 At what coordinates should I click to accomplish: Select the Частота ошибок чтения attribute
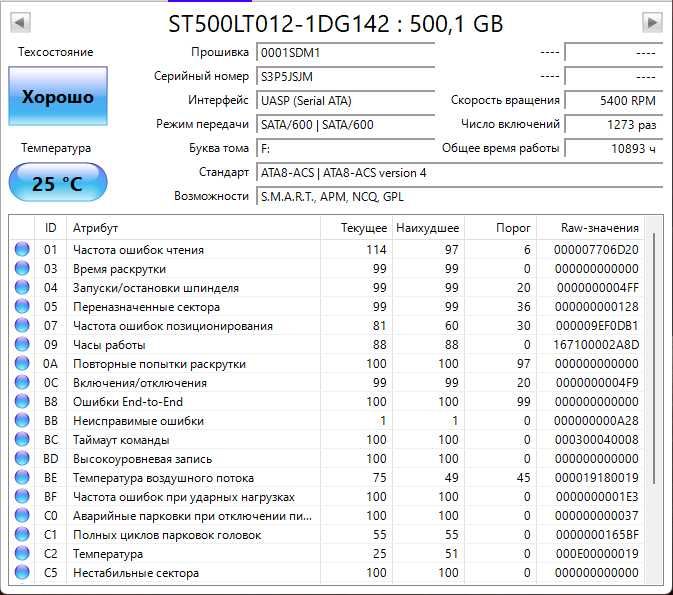pyautogui.click(x=138, y=250)
